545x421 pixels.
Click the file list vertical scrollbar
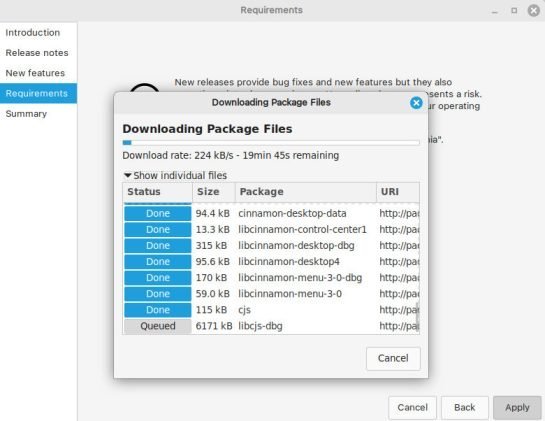(x=417, y=317)
